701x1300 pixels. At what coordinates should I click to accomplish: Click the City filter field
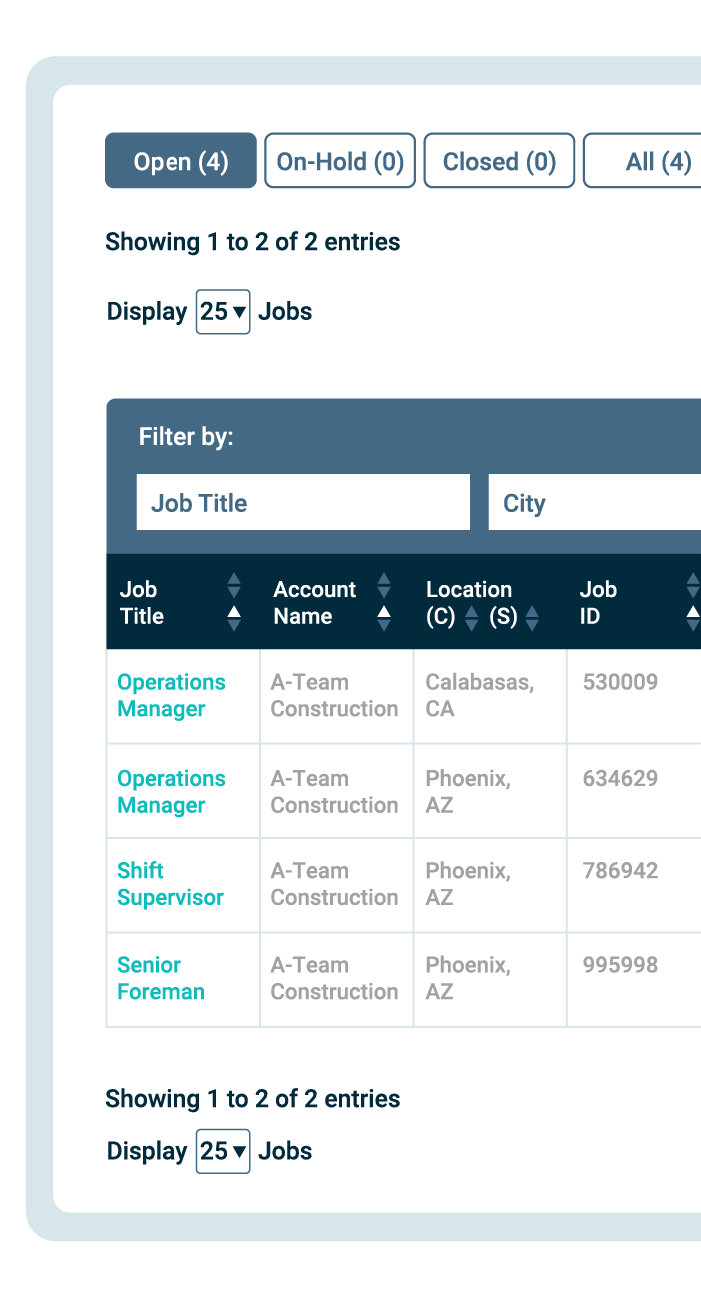(x=595, y=502)
